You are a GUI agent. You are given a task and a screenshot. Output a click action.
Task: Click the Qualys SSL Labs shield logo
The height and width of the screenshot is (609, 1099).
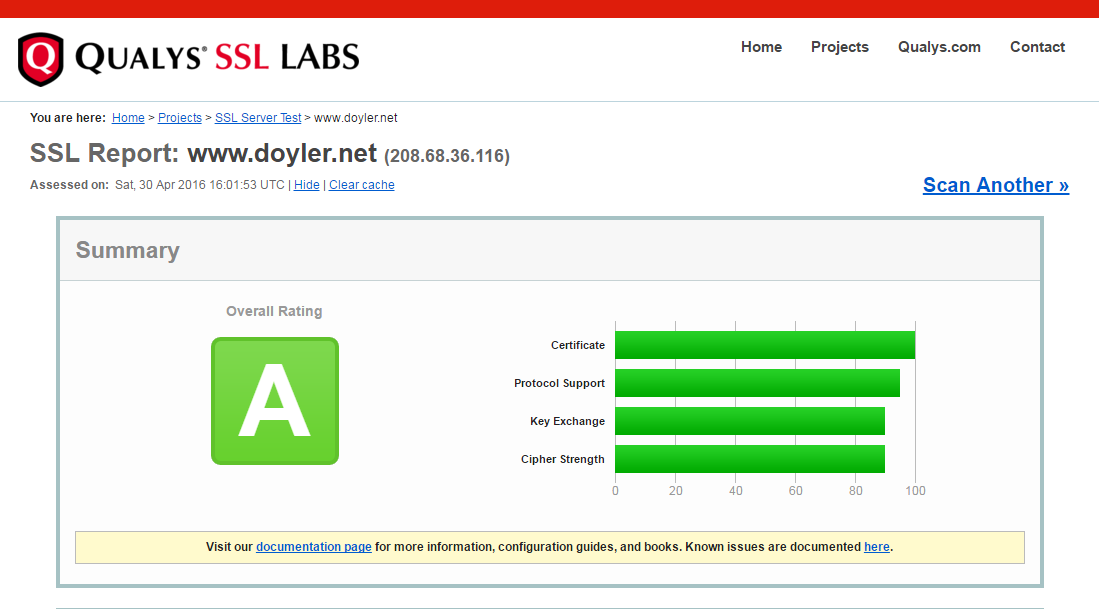[x=41, y=59]
